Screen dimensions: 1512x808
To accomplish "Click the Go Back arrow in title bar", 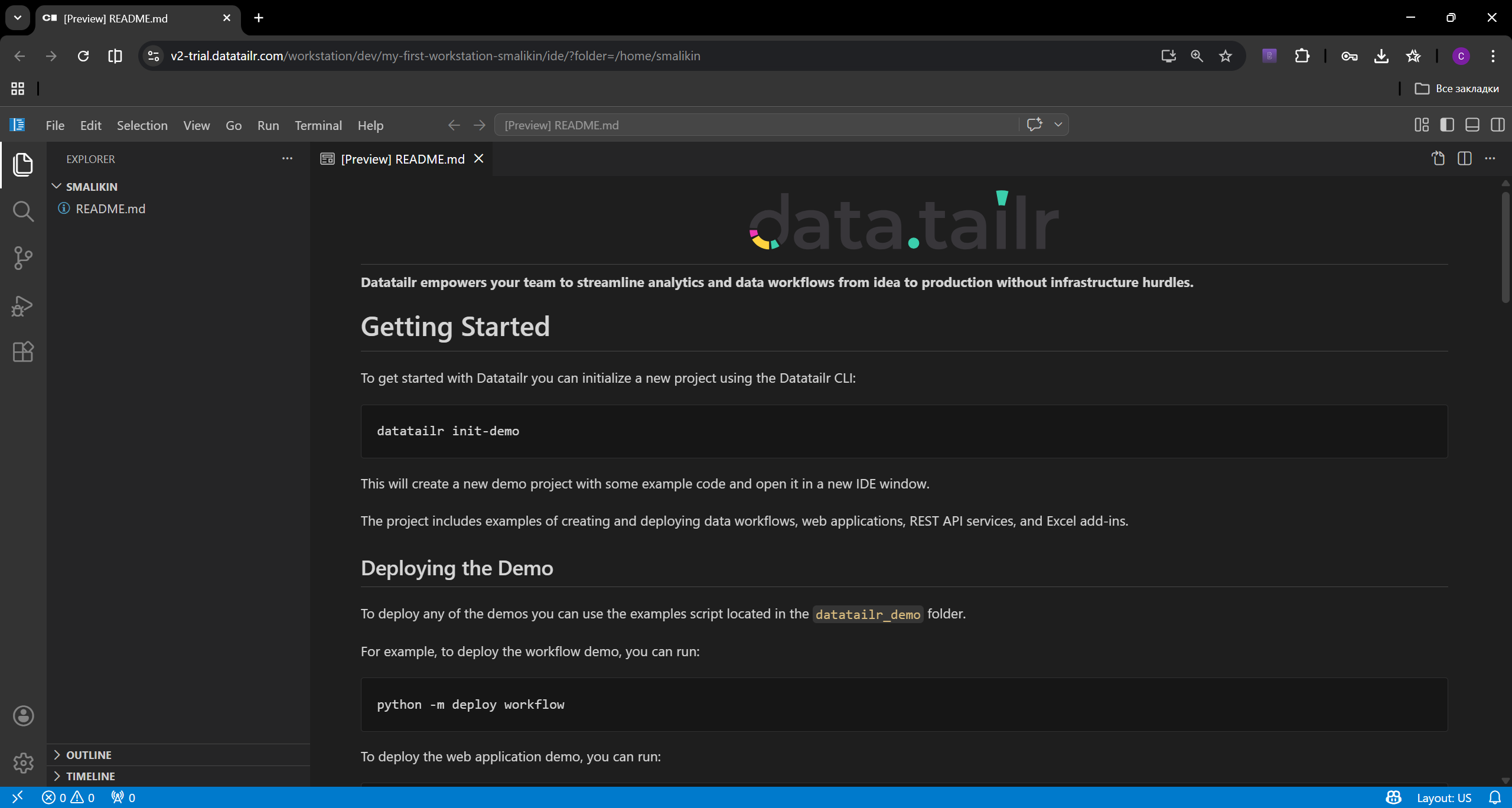I will point(454,125).
